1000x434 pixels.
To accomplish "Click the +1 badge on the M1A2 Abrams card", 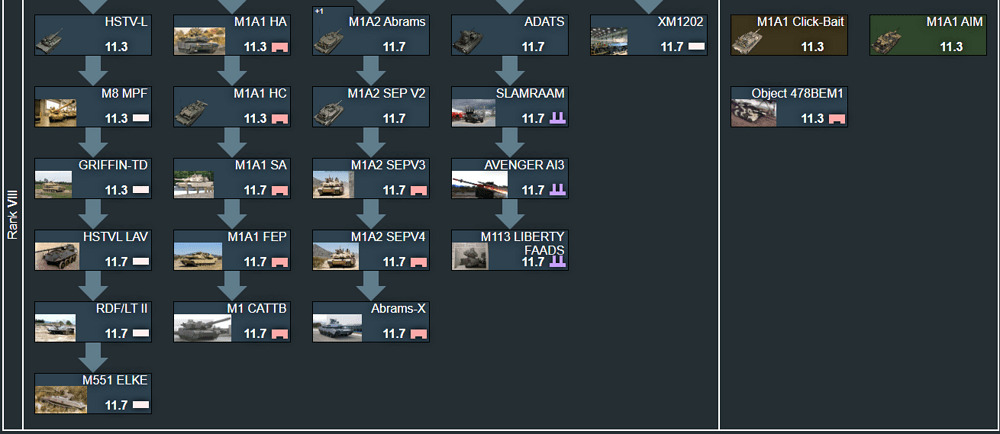I will 319,10.
